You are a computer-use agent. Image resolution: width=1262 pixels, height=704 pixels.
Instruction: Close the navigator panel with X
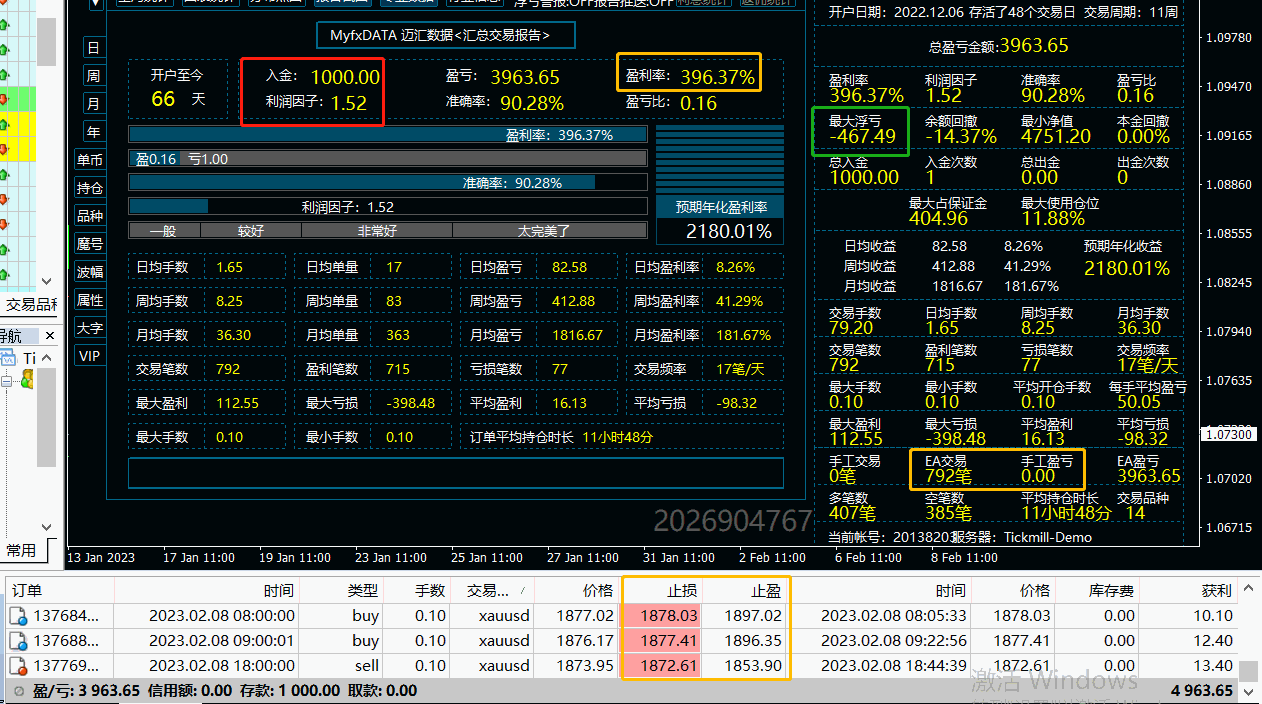point(47,336)
